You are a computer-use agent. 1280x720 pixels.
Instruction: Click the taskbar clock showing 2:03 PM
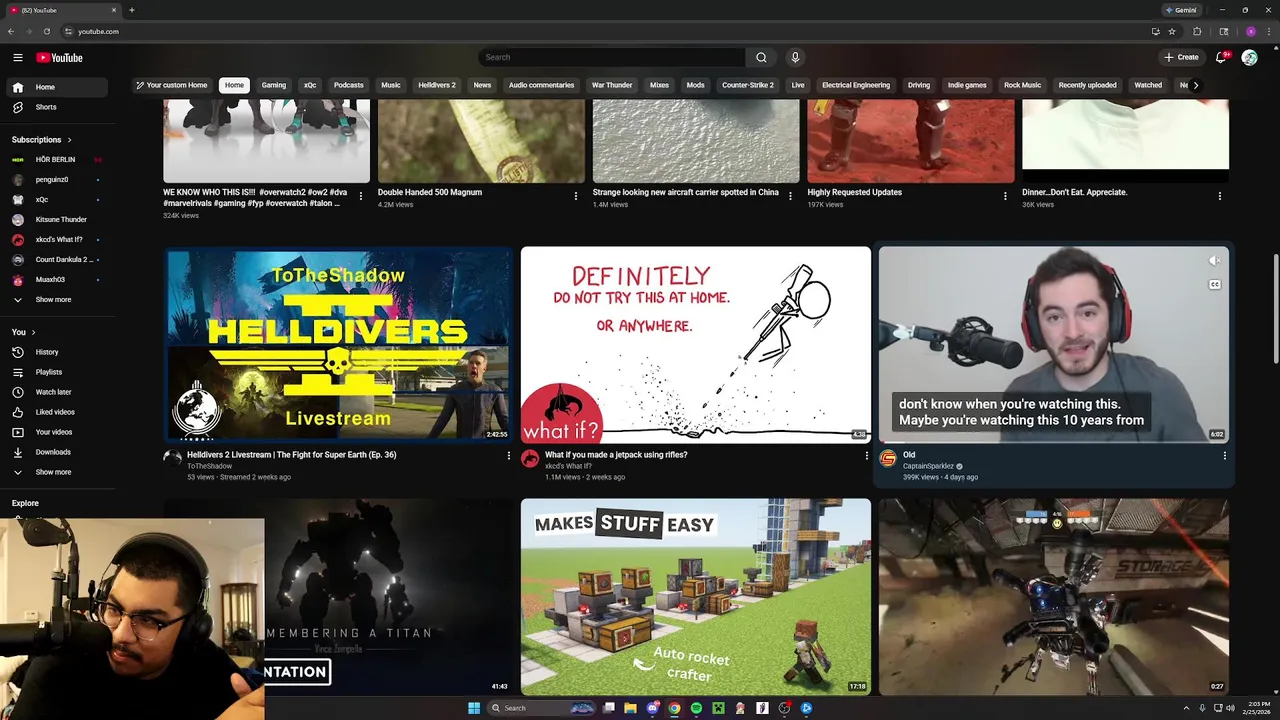click(1256, 708)
